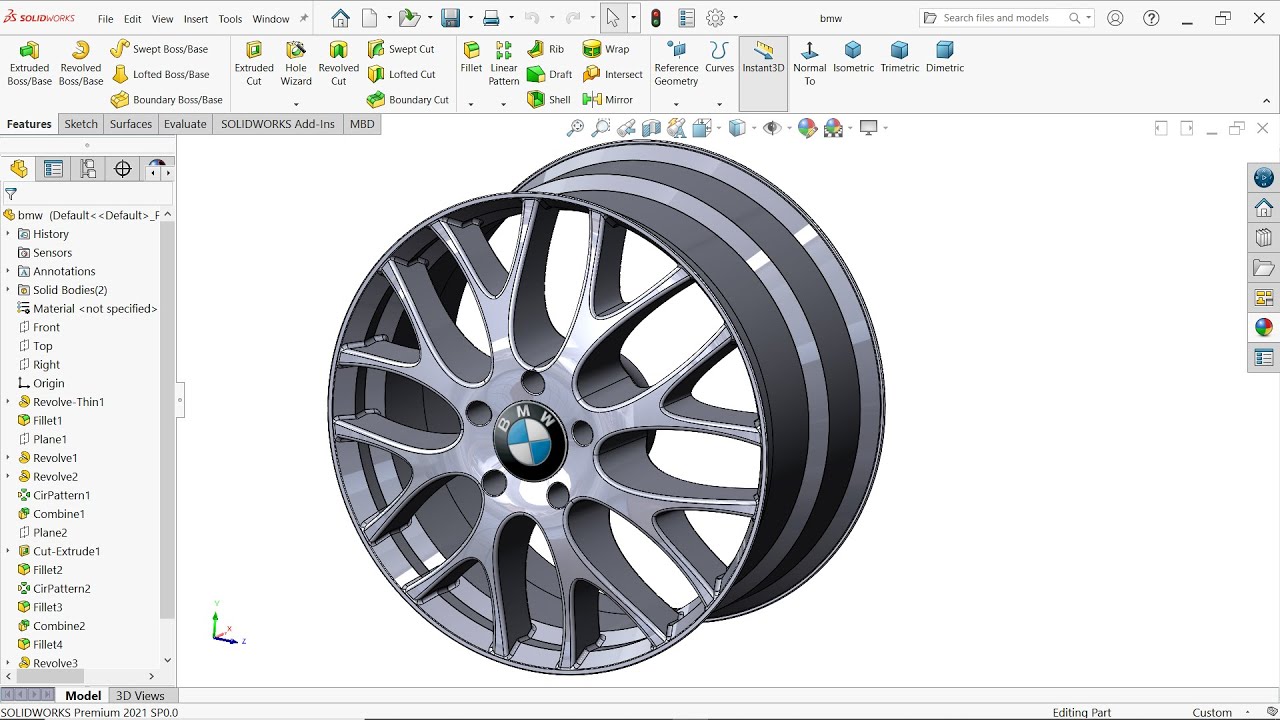1280x720 pixels.
Task: Click the Mirror tool
Action: 608,100
